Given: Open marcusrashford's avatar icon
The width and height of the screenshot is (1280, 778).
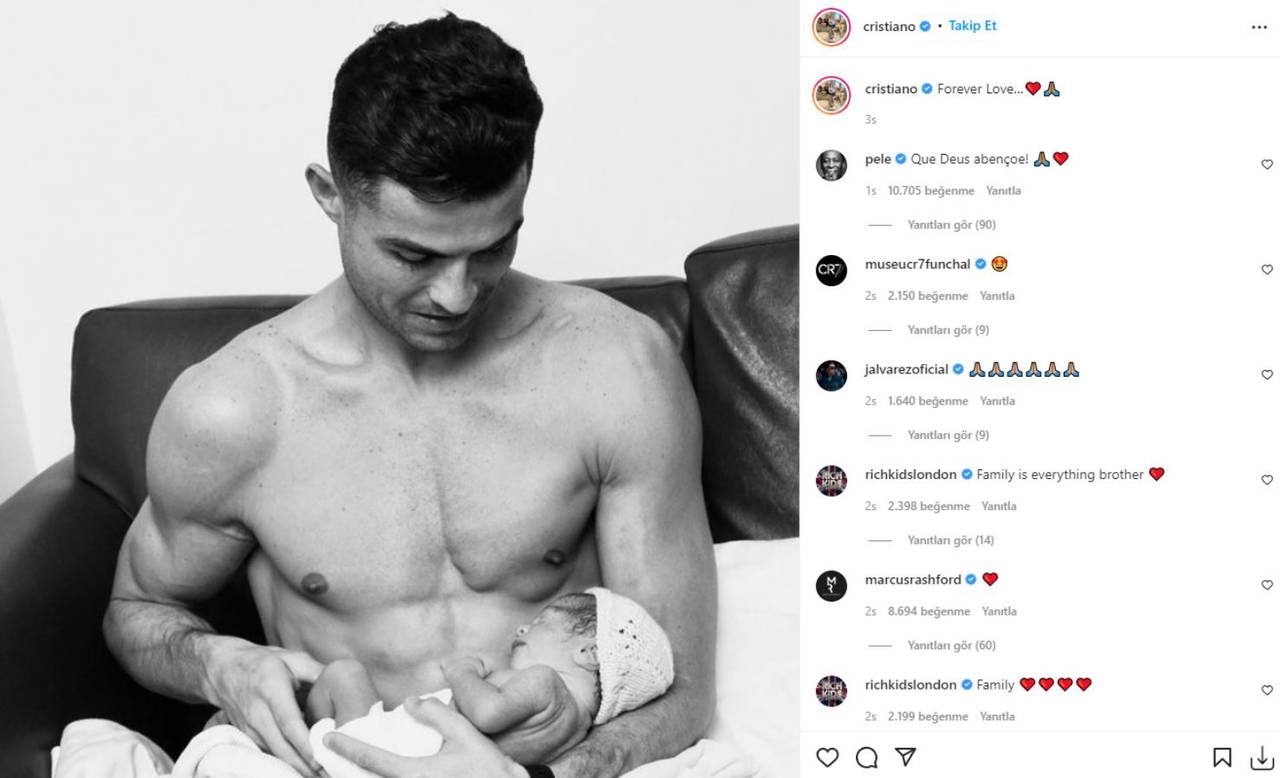Looking at the screenshot, I should [x=831, y=585].
